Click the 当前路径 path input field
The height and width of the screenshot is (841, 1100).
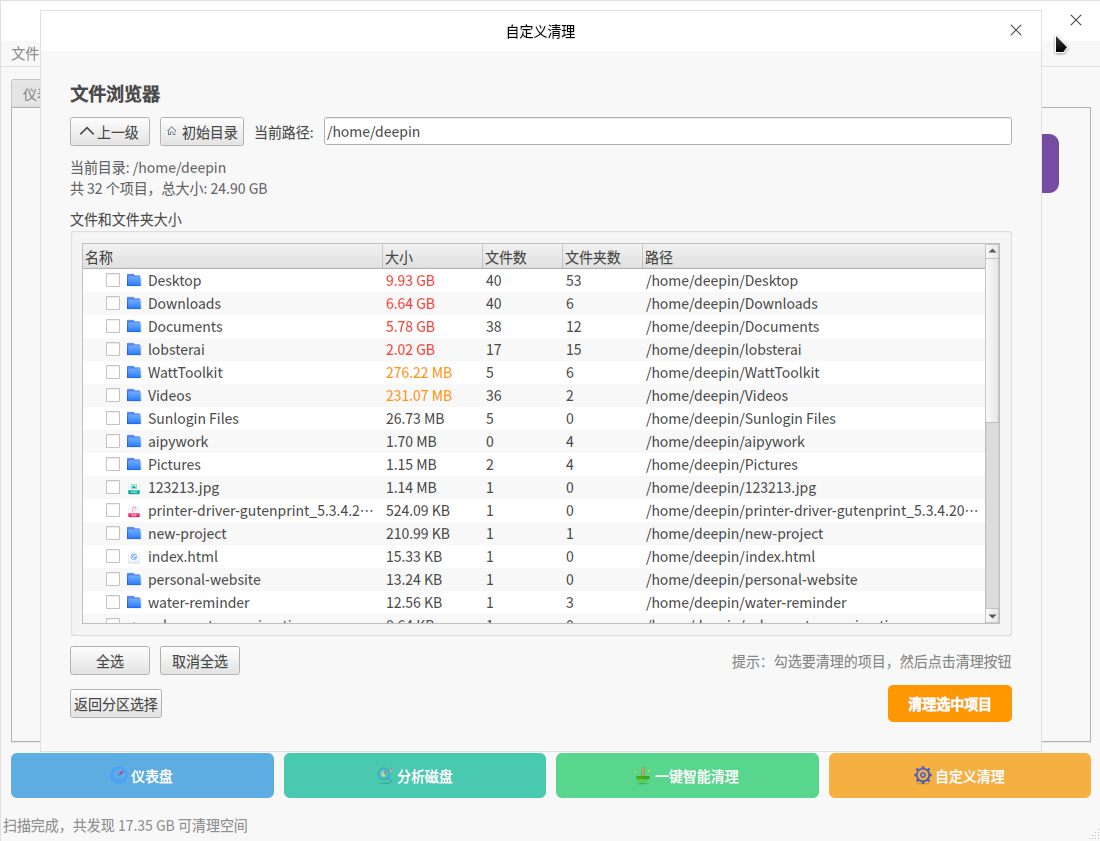click(x=667, y=132)
